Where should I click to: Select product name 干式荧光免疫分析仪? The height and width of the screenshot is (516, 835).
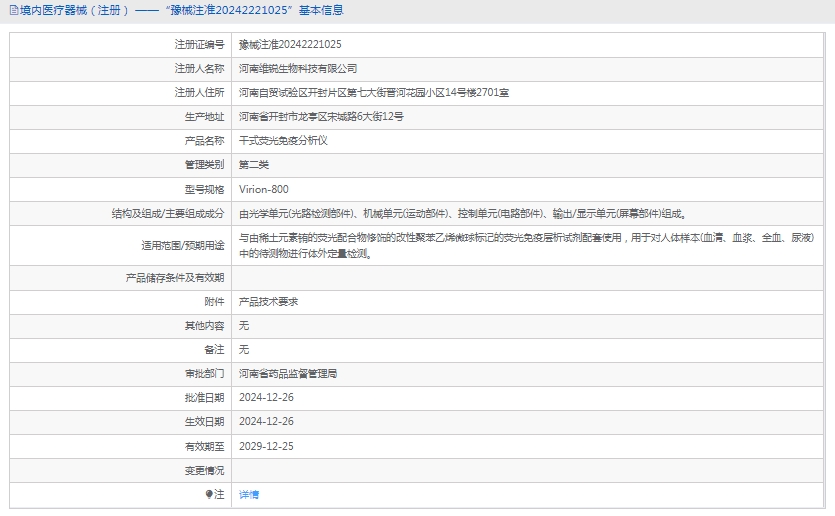click(283, 141)
